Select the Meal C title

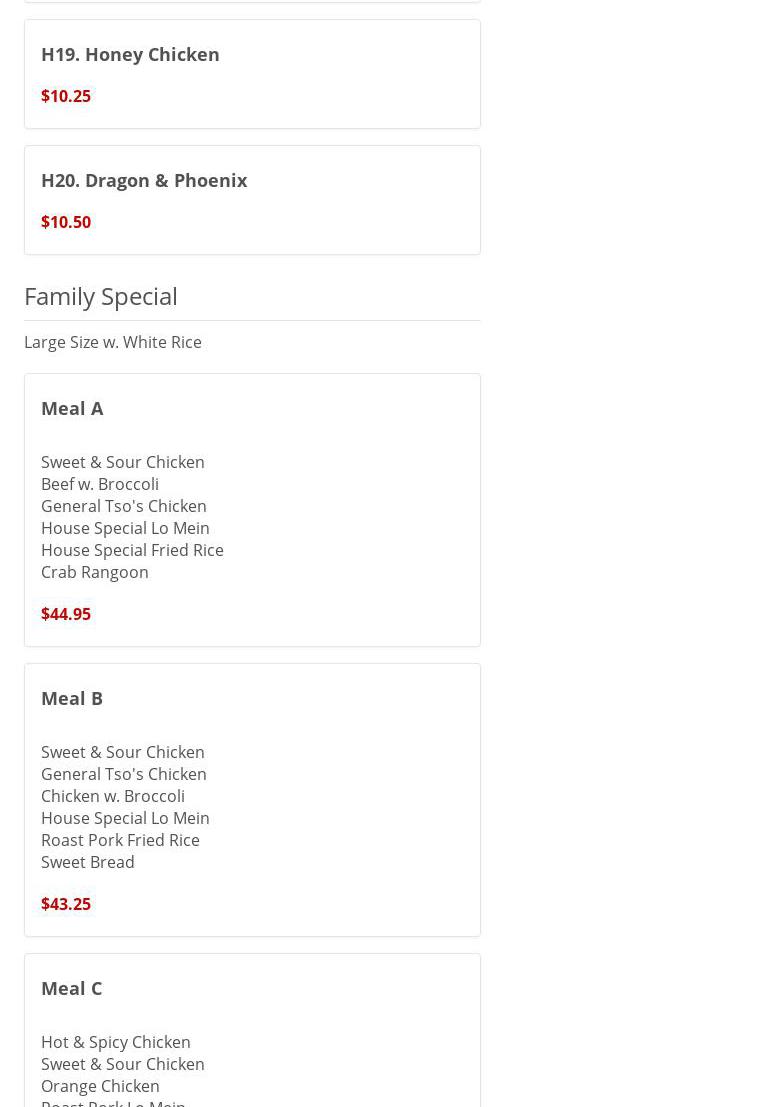tap(72, 988)
